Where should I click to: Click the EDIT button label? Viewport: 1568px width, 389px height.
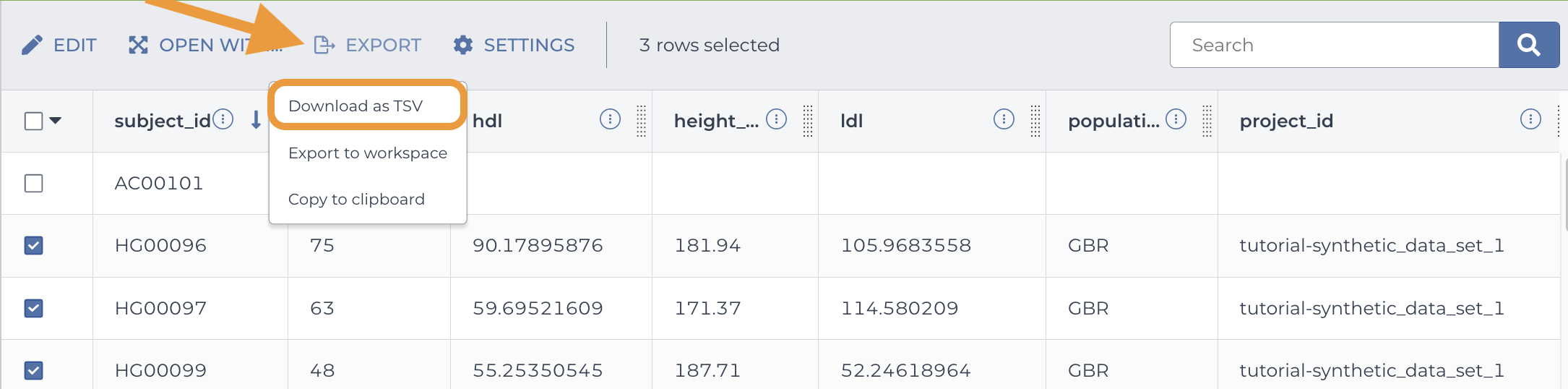(75, 45)
